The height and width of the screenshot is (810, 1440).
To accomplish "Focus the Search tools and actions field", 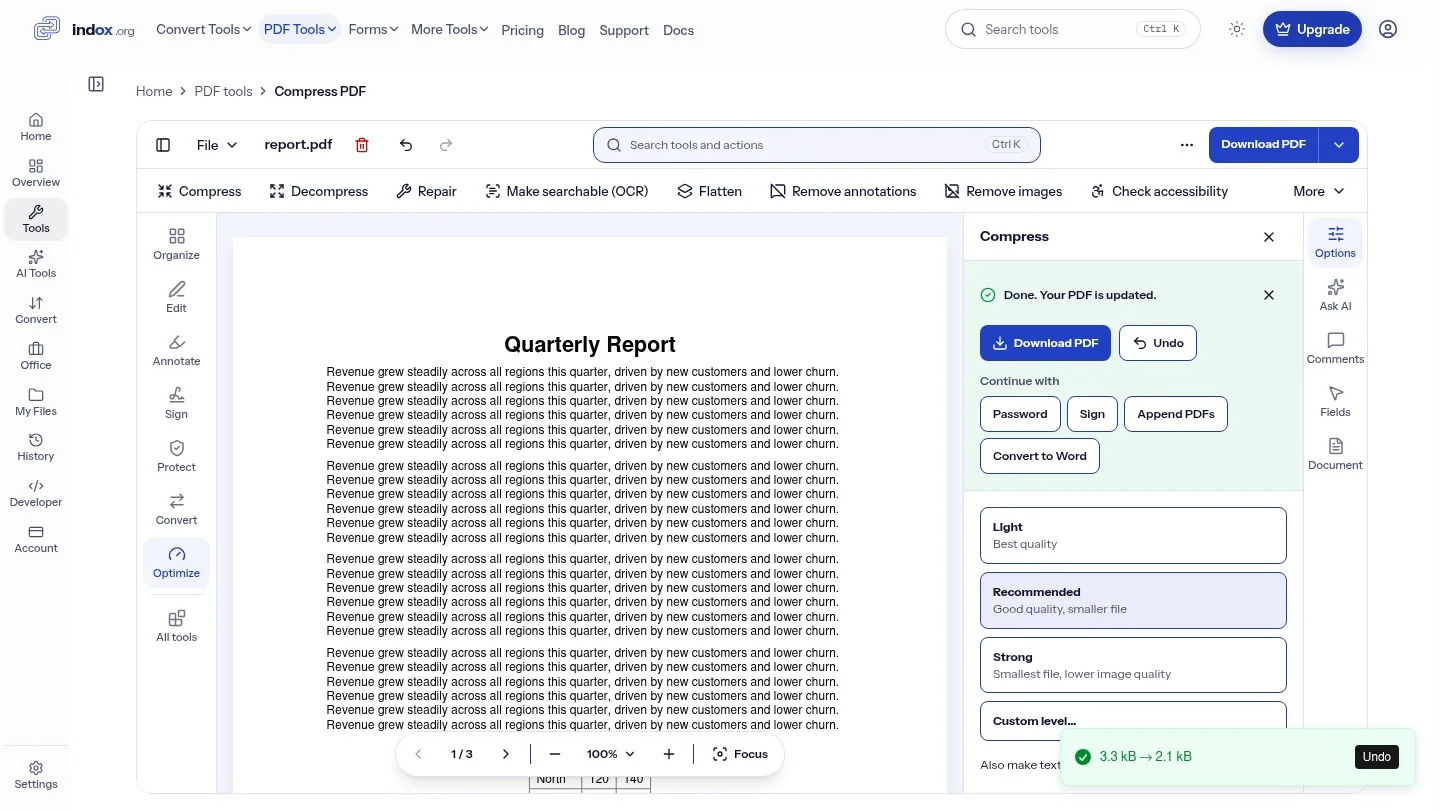I will pos(817,145).
